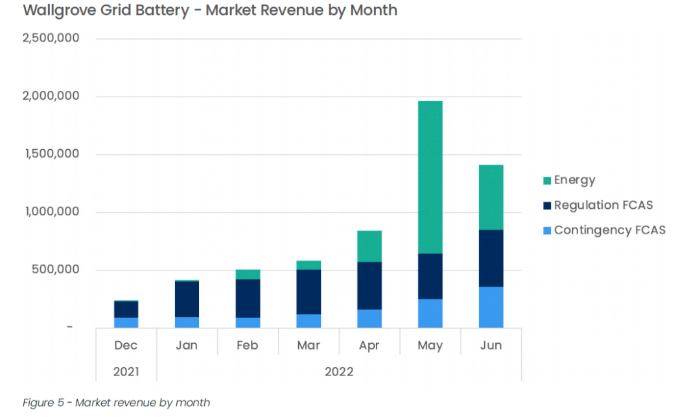Click the dark Regulation FCAS segment of Jan bar
This screenshot has width=700, height=417.
pyautogui.click(x=187, y=299)
